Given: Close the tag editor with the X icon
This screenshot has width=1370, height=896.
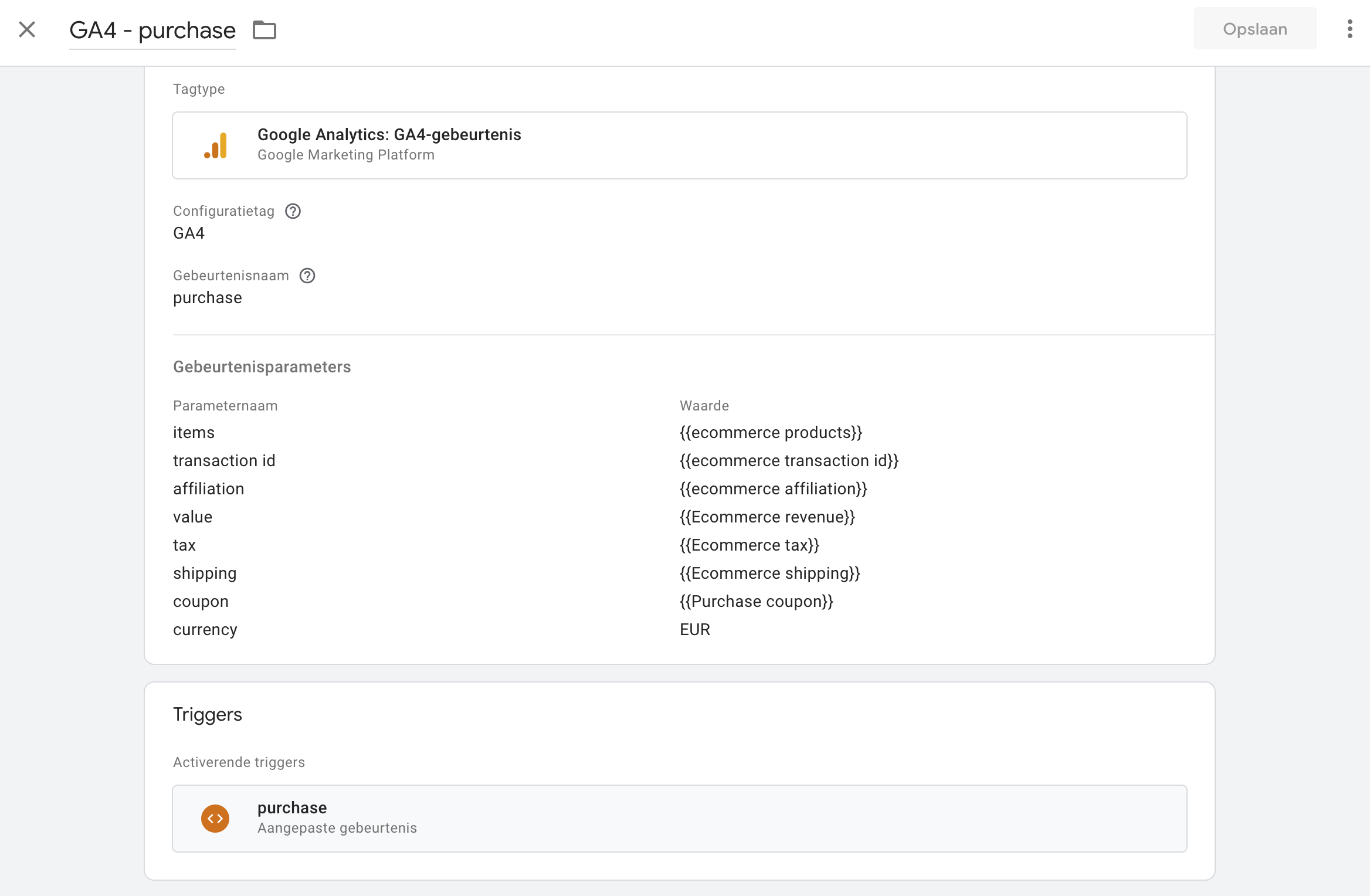Looking at the screenshot, I should point(27,29).
